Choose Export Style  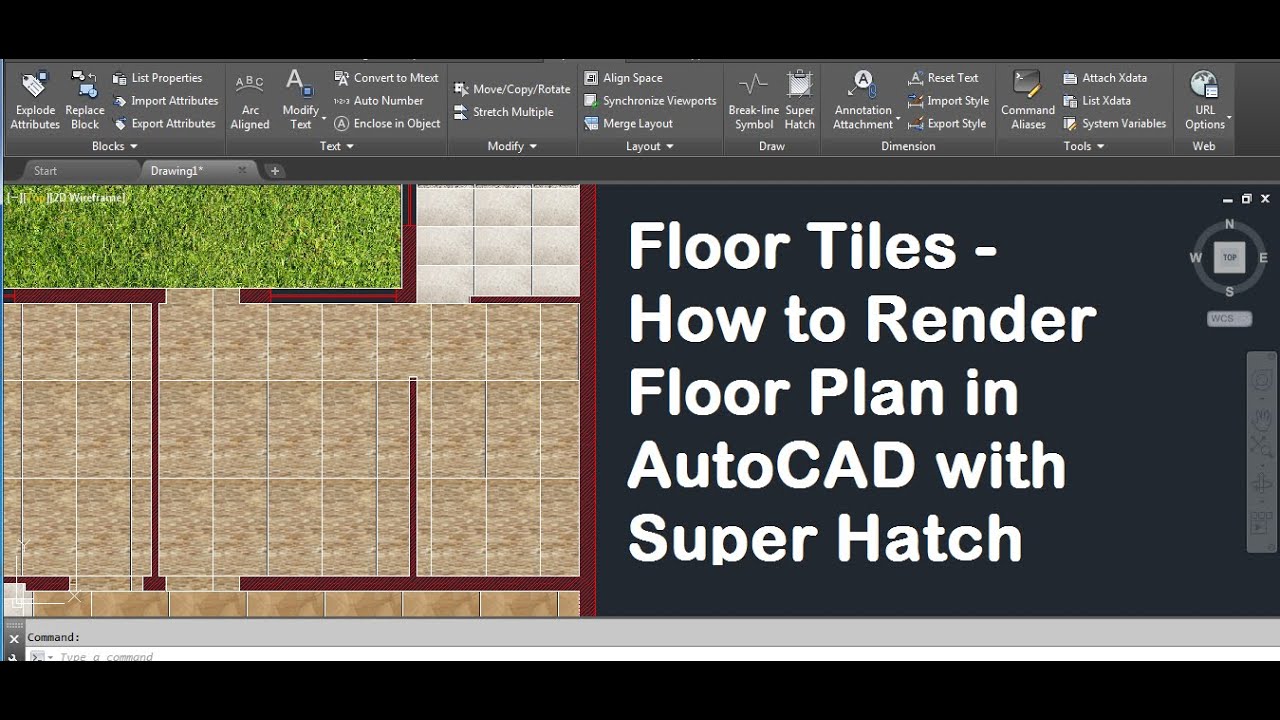tap(947, 124)
